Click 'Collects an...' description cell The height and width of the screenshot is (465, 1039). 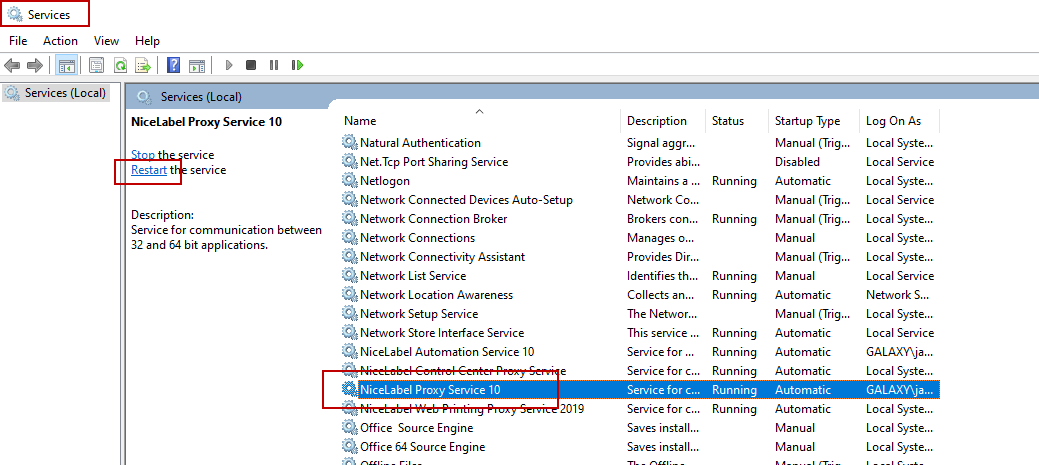659,295
